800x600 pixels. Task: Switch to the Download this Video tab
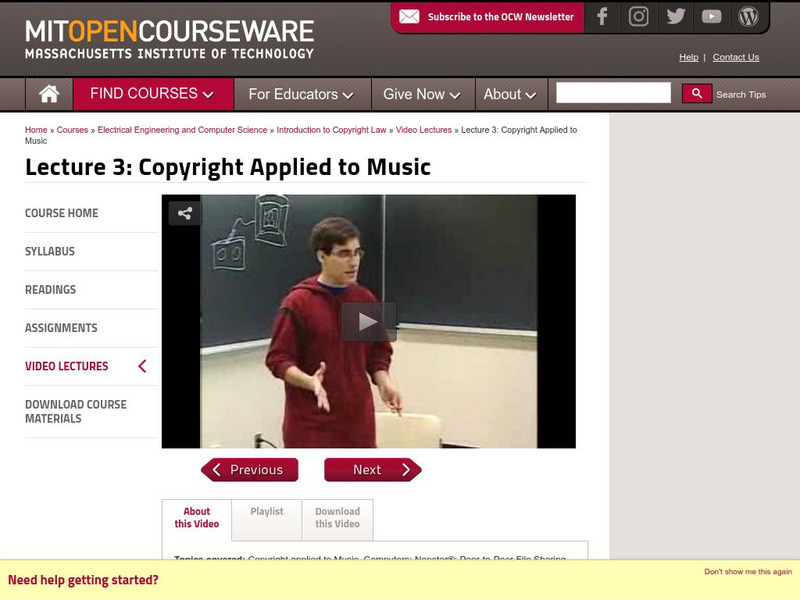tap(337, 518)
